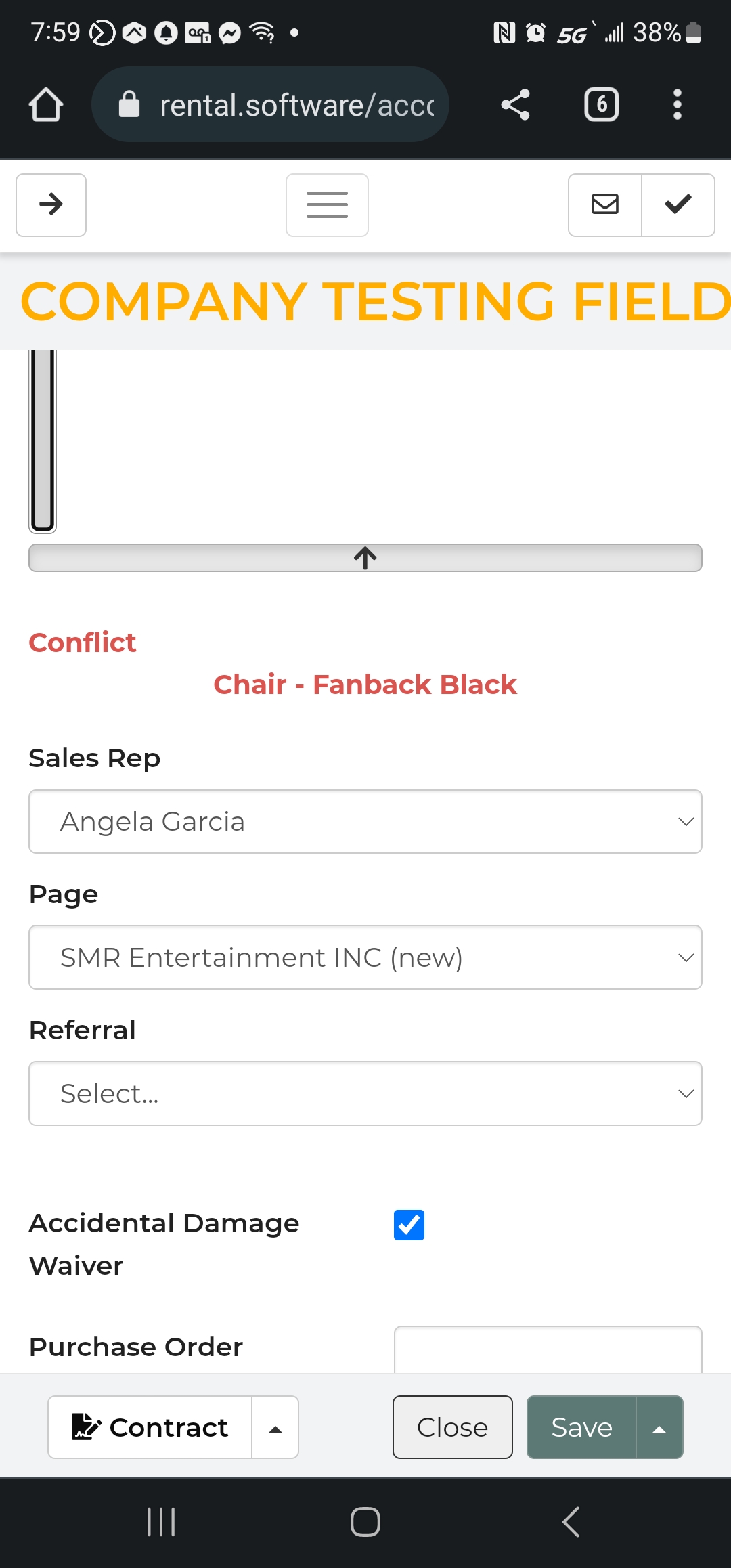Click the Purchase Order input field
The image size is (731, 1568).
click(x=548, y=1349)
